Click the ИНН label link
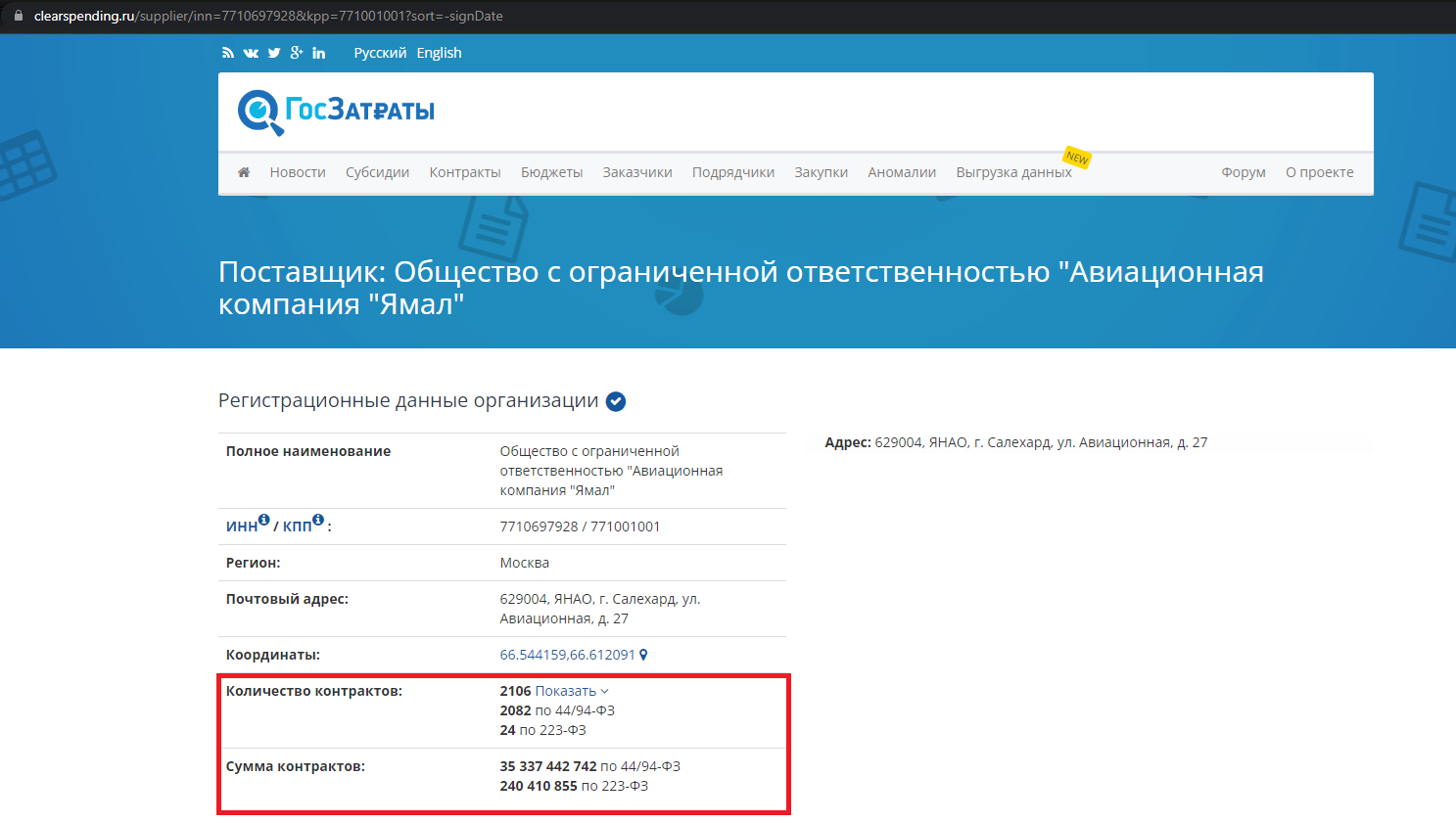This screenshot has width=1456, height=823. (242, 526)
